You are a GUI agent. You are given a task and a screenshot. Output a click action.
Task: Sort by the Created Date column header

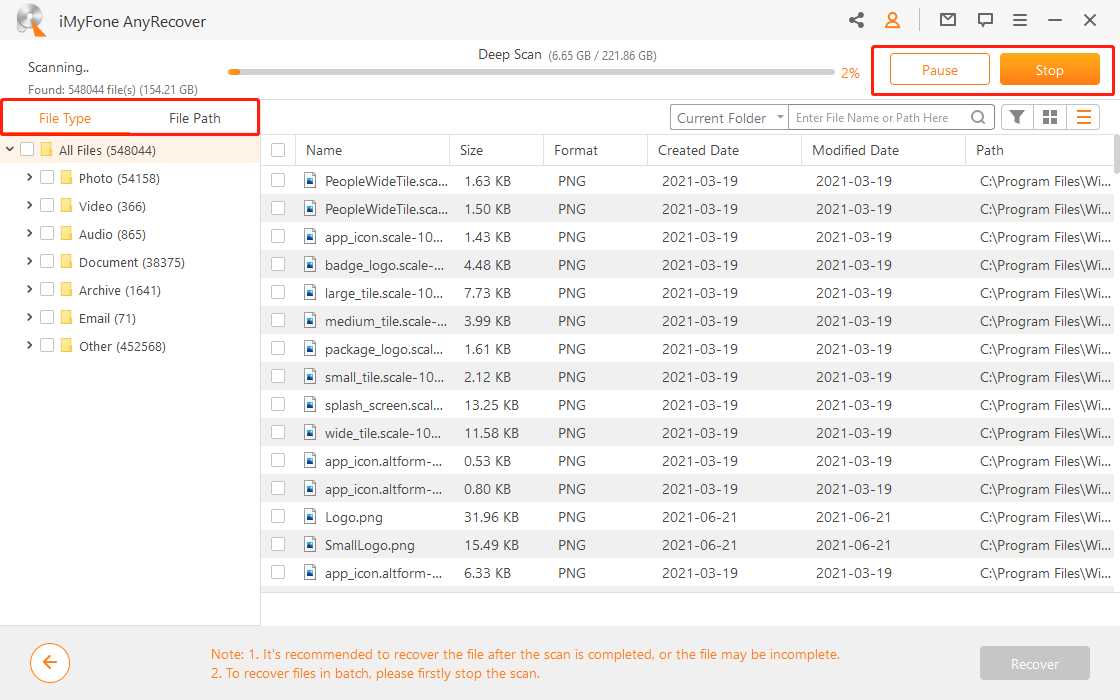(698, 150)
